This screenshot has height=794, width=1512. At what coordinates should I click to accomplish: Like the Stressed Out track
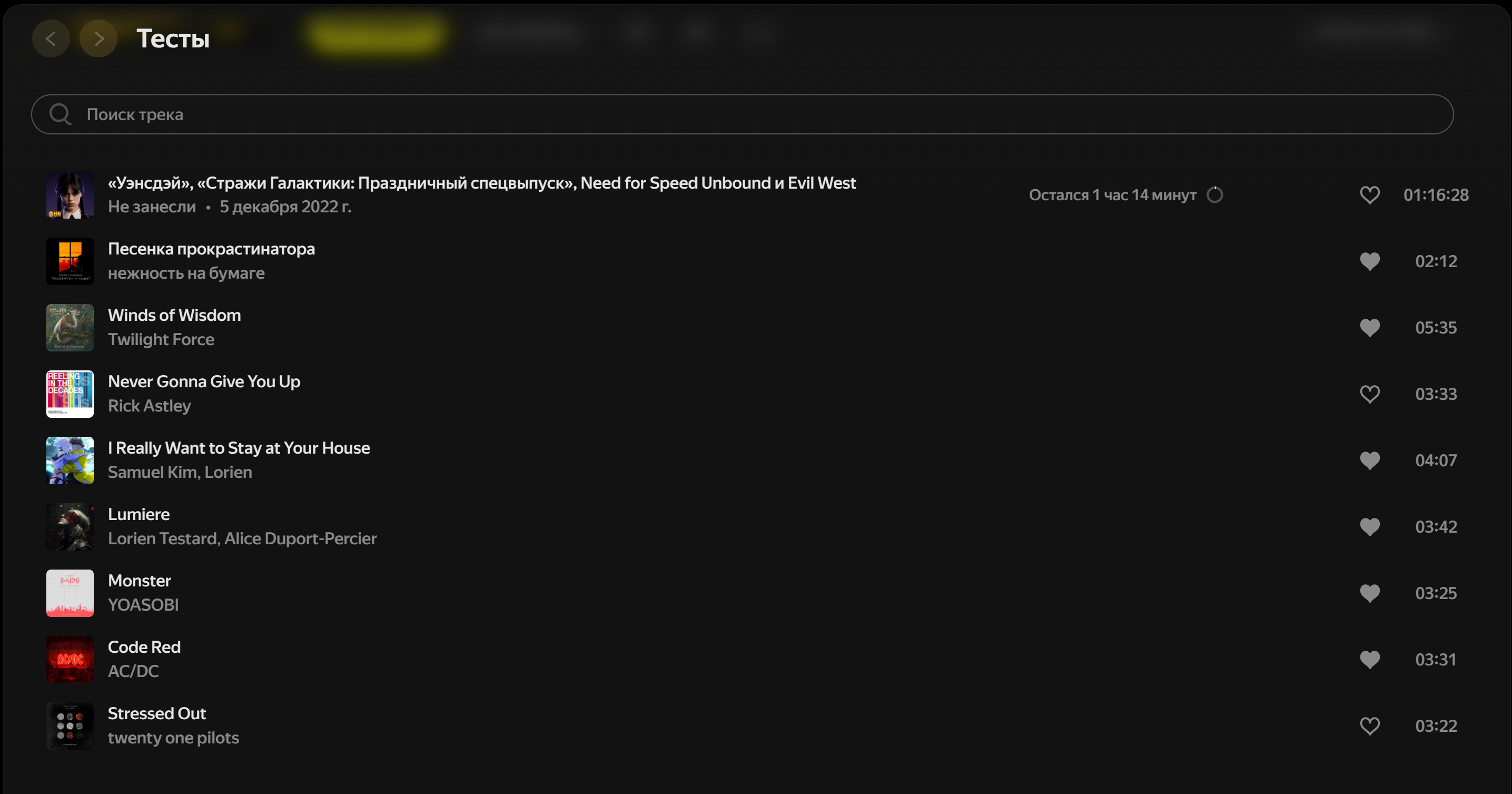[1369, 726]
